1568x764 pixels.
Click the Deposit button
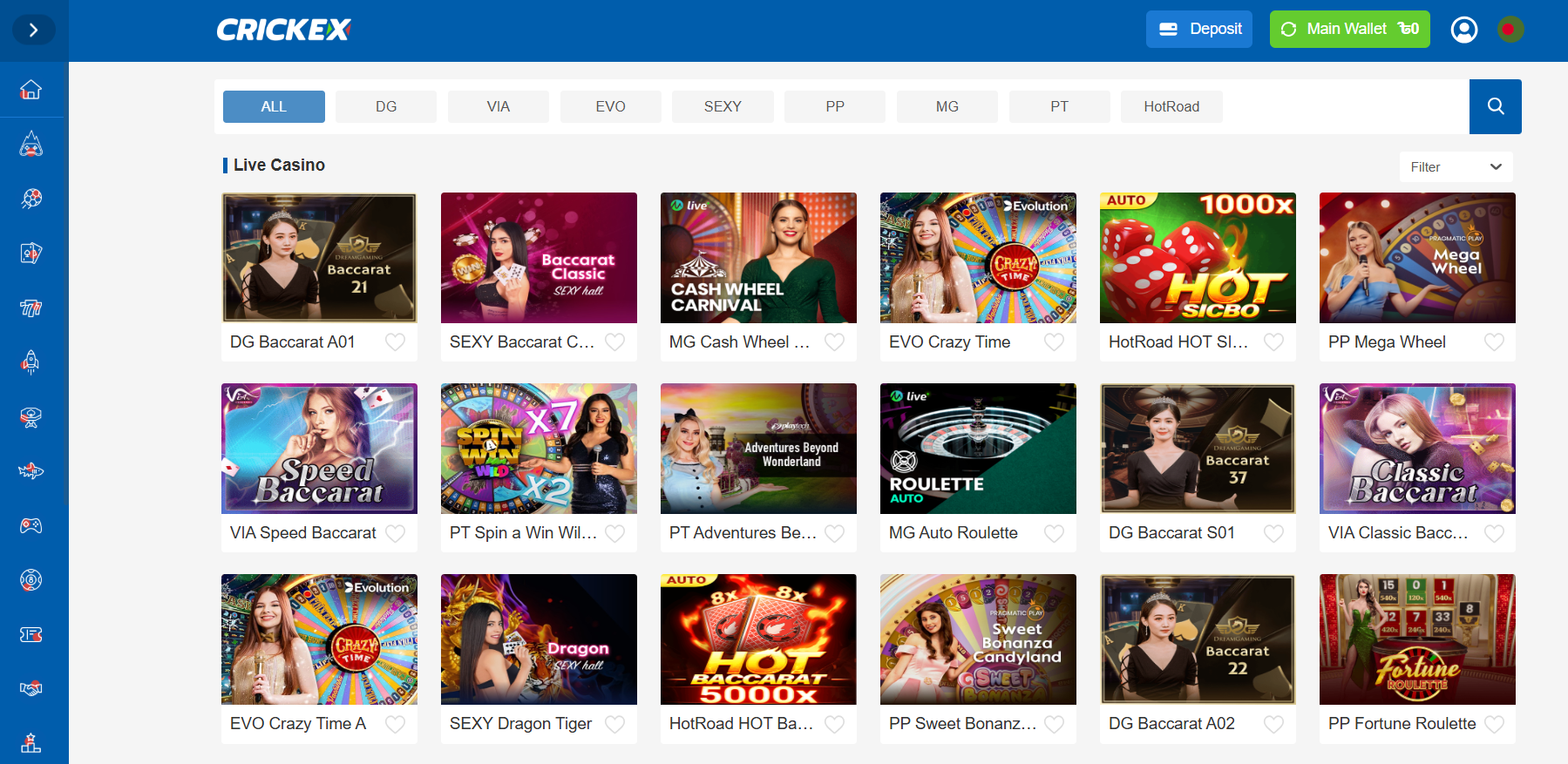pos(1198,29)
